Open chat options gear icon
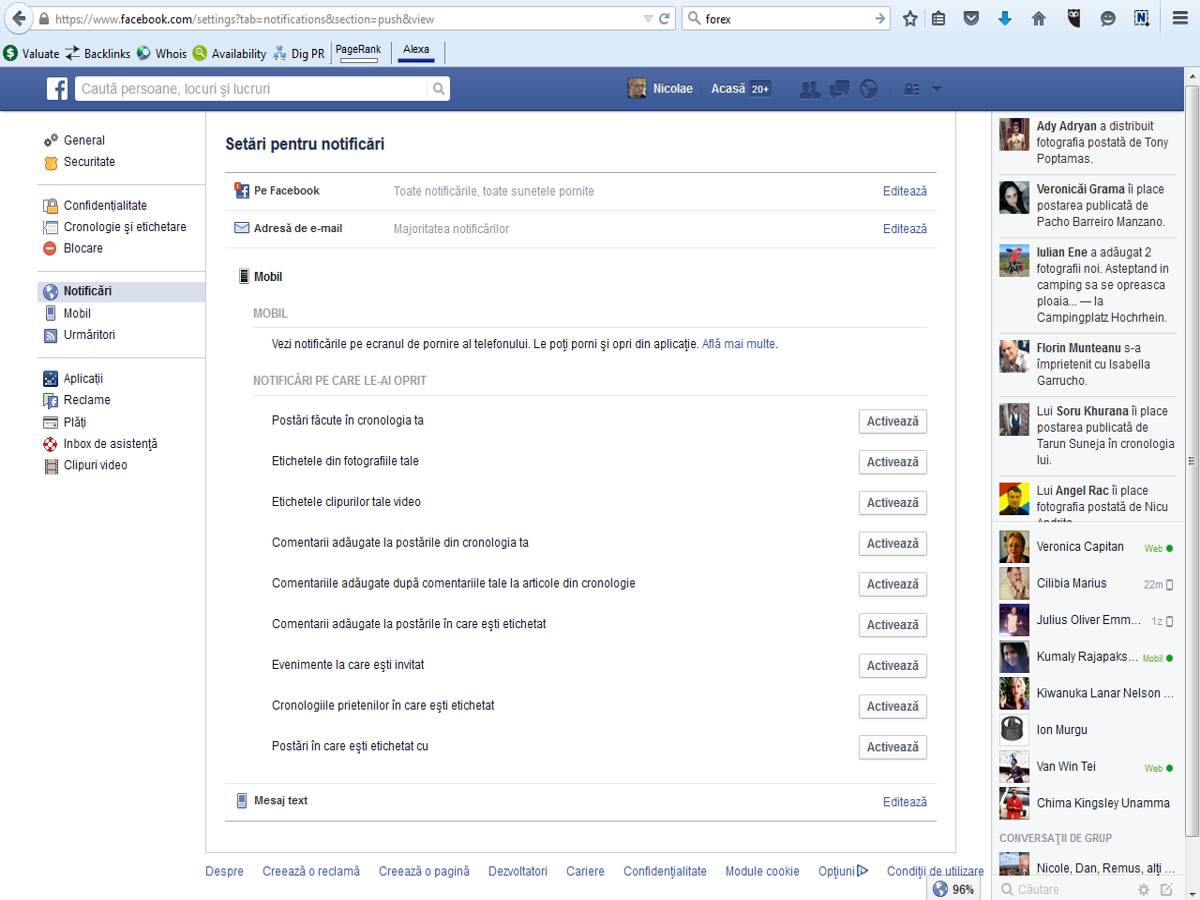The width and height of the screenshot is (1200, 900). coord(1144,889)
